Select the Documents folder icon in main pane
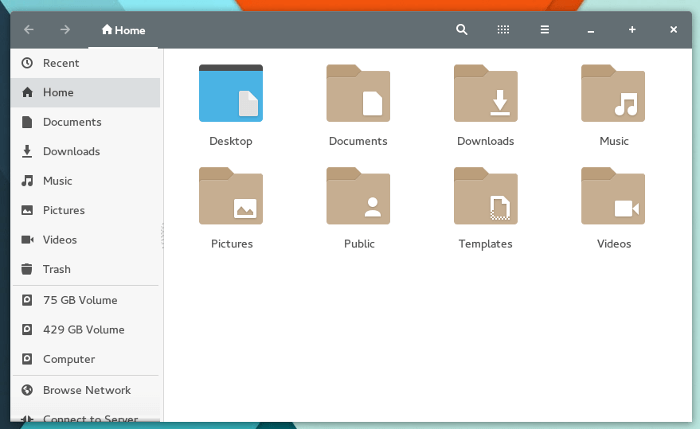The height and width of the screenshot is (429, 700). click(358, 93)
